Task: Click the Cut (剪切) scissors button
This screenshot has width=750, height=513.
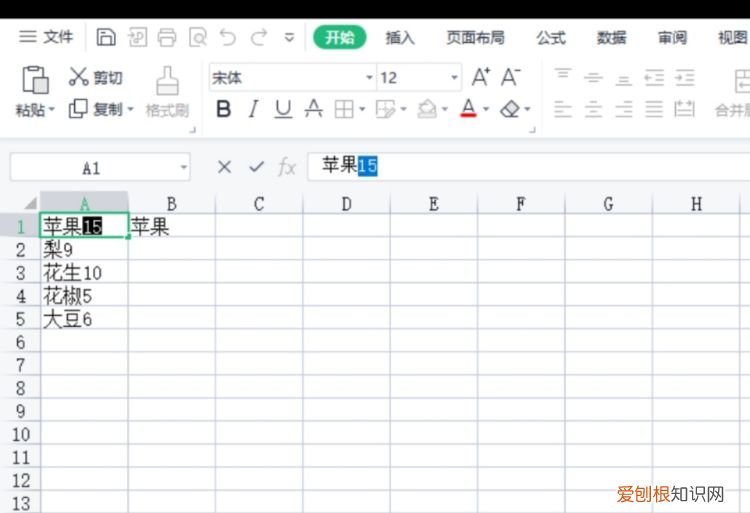Action: 95,77
